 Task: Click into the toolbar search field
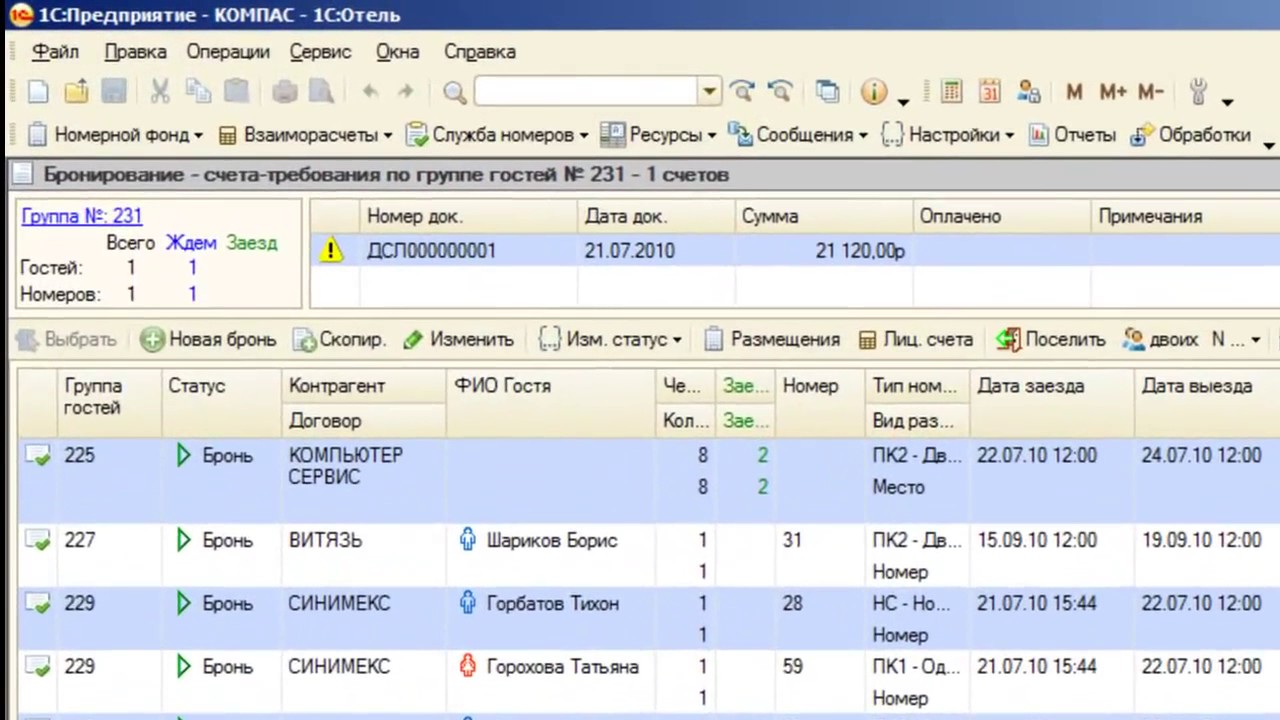tap(586, 92)
